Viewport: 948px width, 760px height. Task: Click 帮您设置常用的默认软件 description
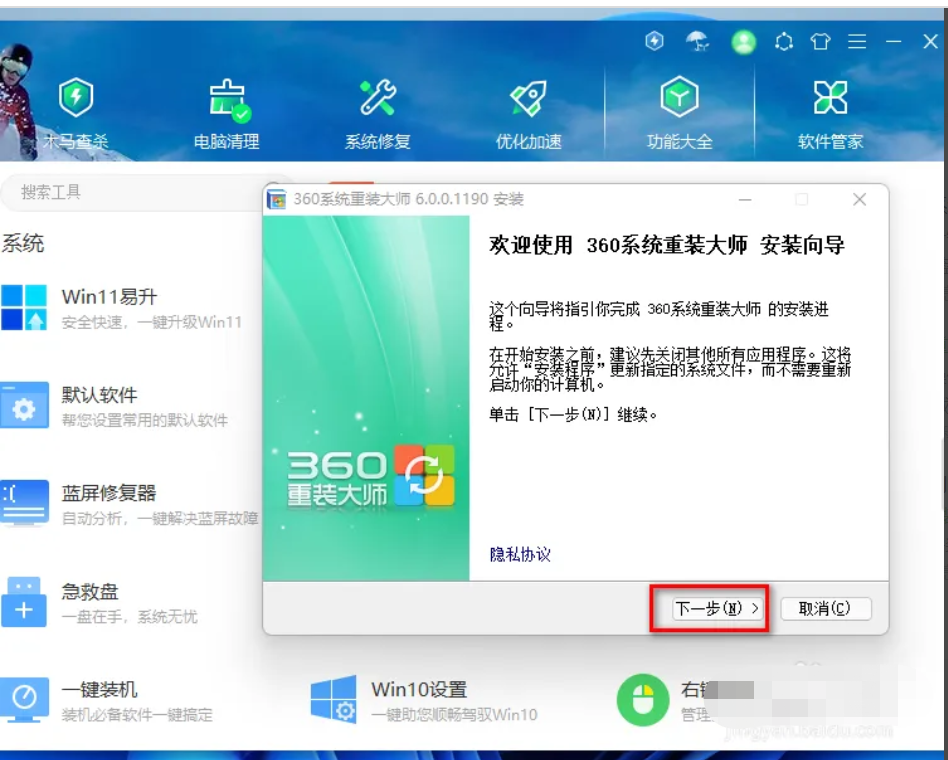click(x=145, y=420)
